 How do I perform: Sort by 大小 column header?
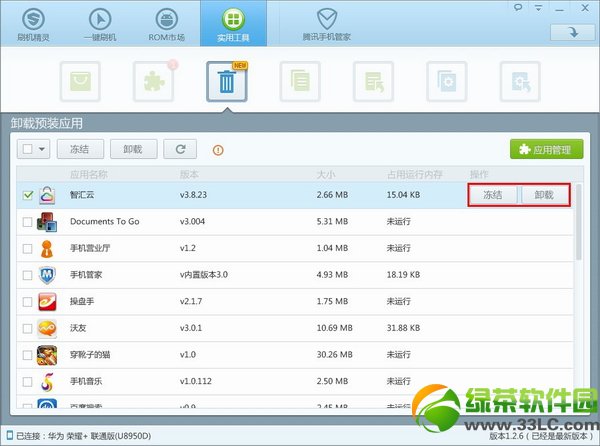click(326, 175)
